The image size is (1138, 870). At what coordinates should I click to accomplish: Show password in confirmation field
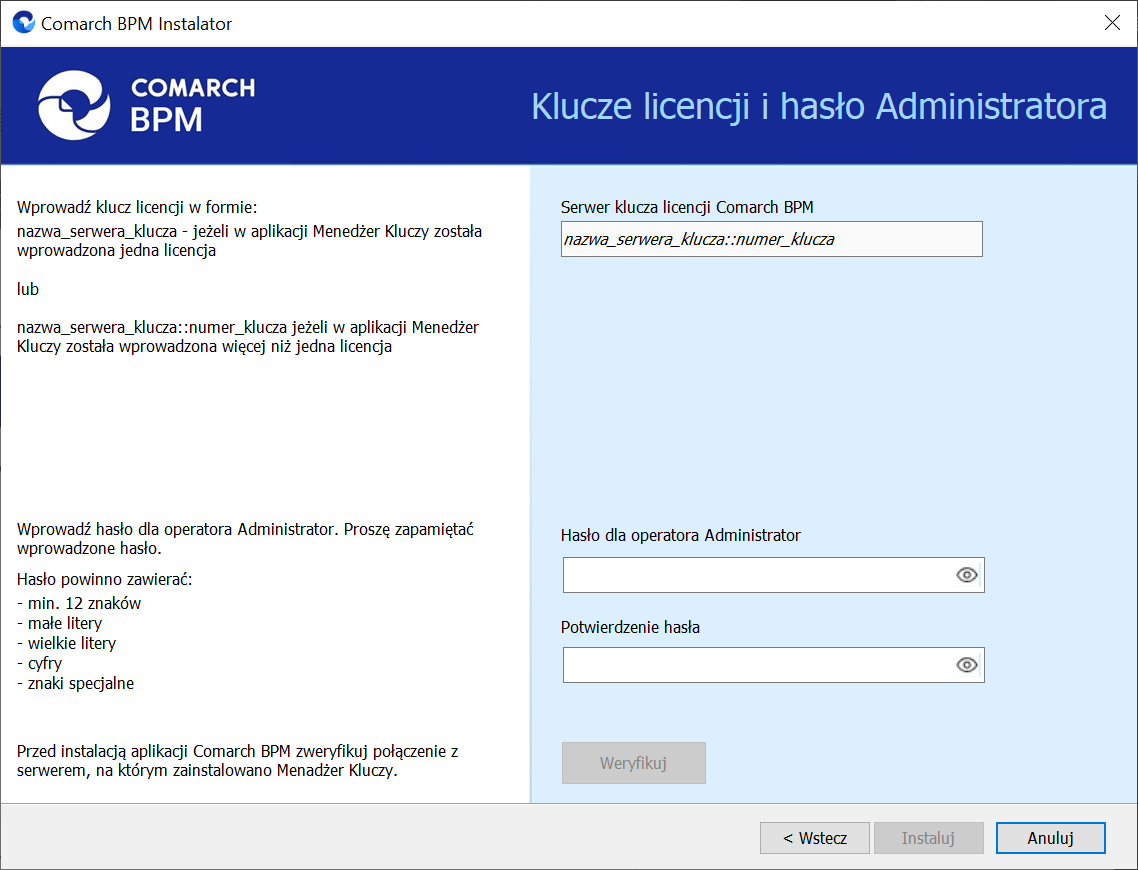[x=967, y=665]
